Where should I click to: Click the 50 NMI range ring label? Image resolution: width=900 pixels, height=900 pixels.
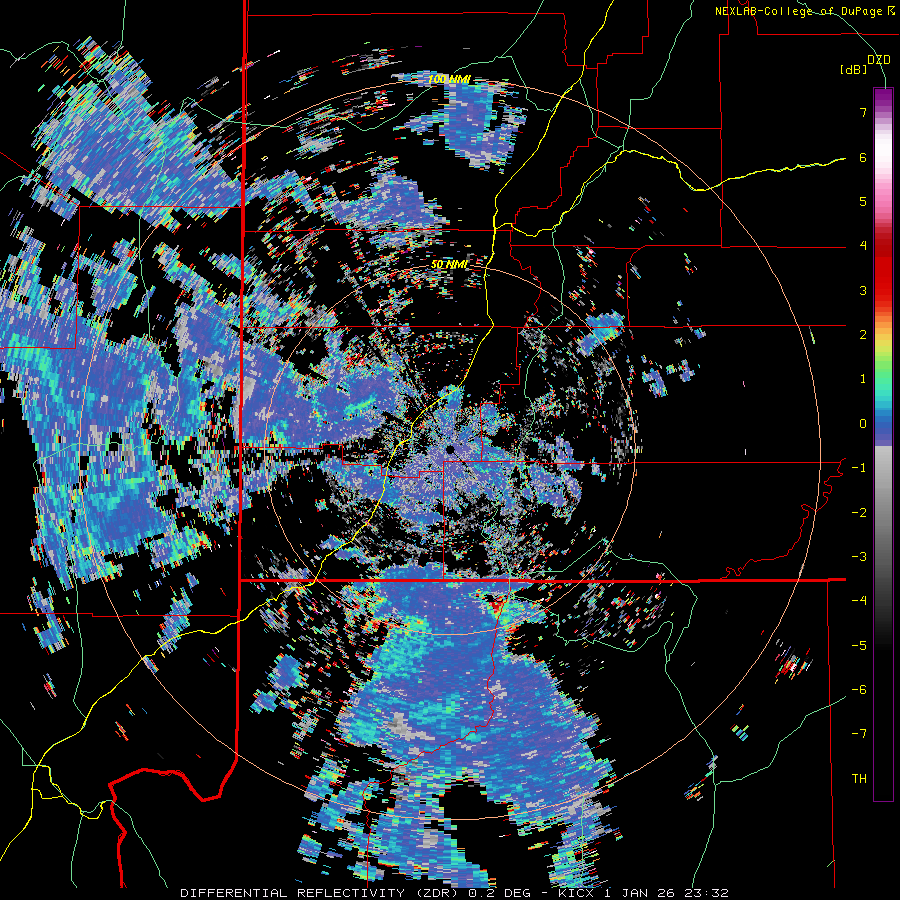tap(448, 264)
